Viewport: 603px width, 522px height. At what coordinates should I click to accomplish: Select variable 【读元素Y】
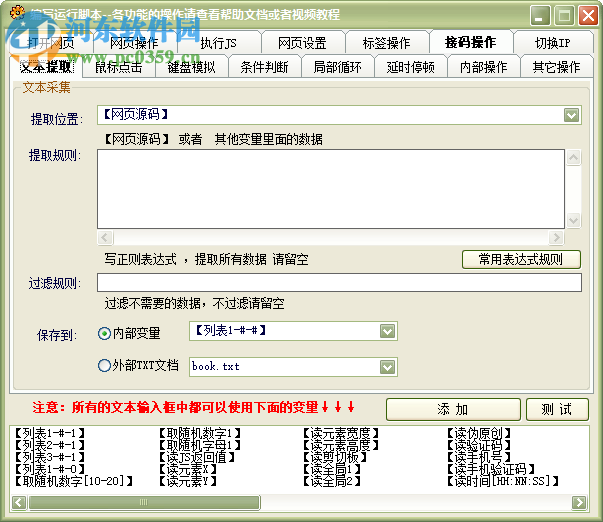pos(188,481)
